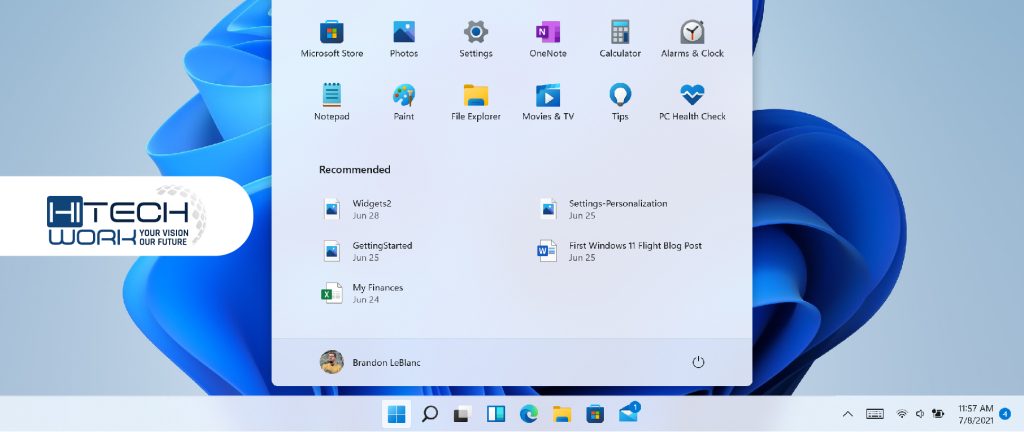
Task: Launch OneNote from Start menu
Action: 548,39
